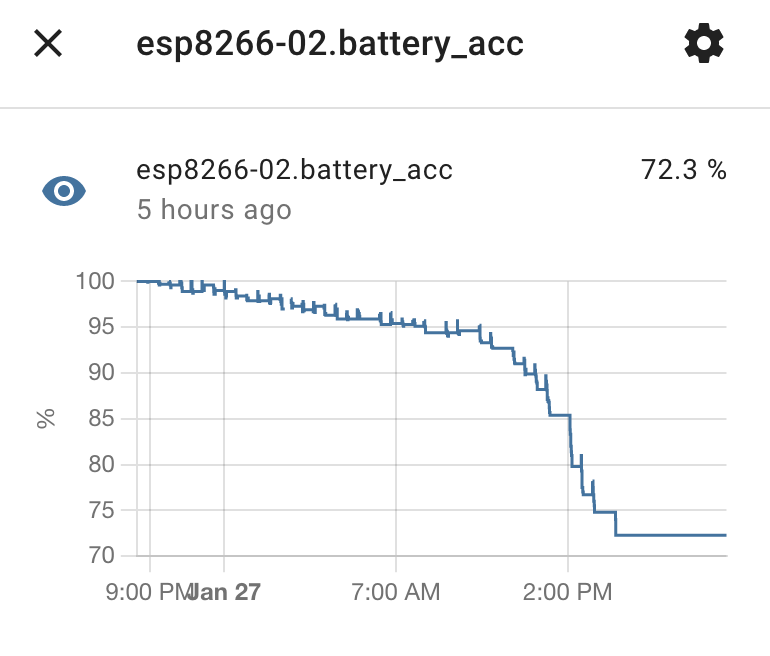Open entity settings via gear icon
The image size is (770, 656).
click(704, 43)
